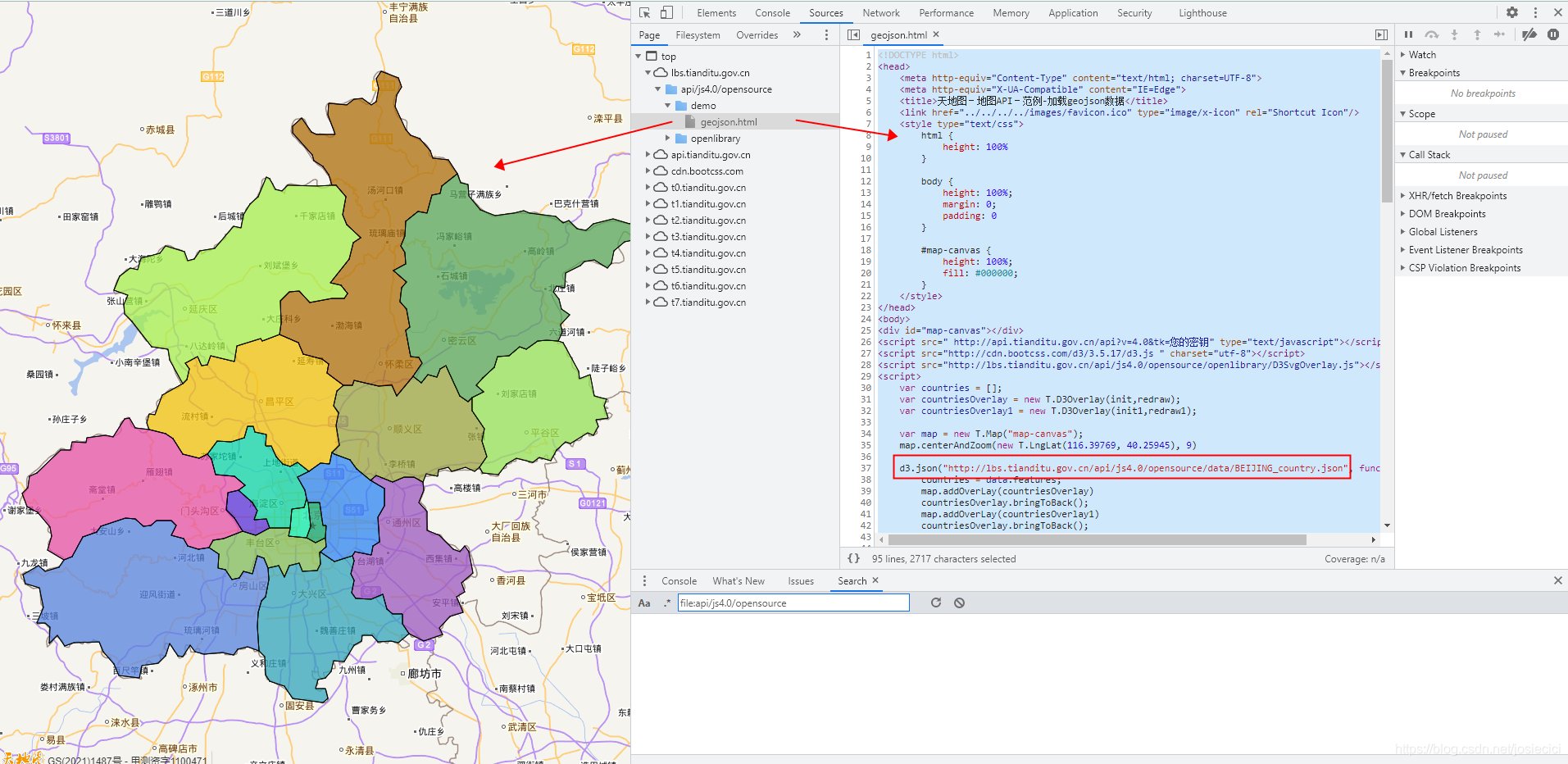Collapse the demo folder
Image resolution: width=1568 pixels, height=764 pixels.
coord(668,106)
